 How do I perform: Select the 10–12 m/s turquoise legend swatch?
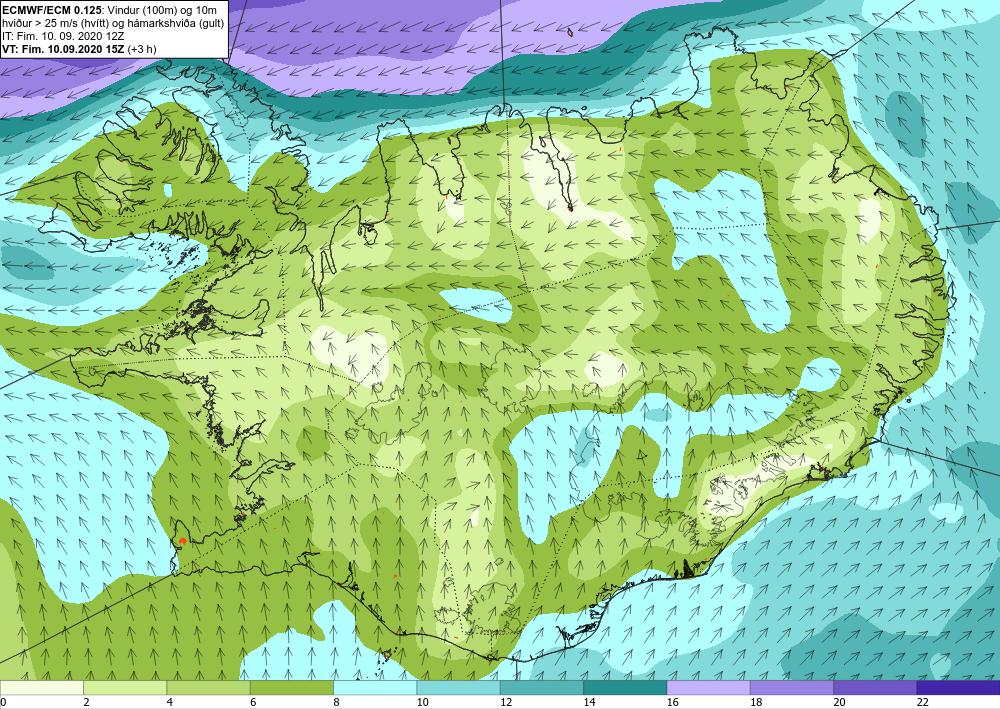click(x=459, y=687)
